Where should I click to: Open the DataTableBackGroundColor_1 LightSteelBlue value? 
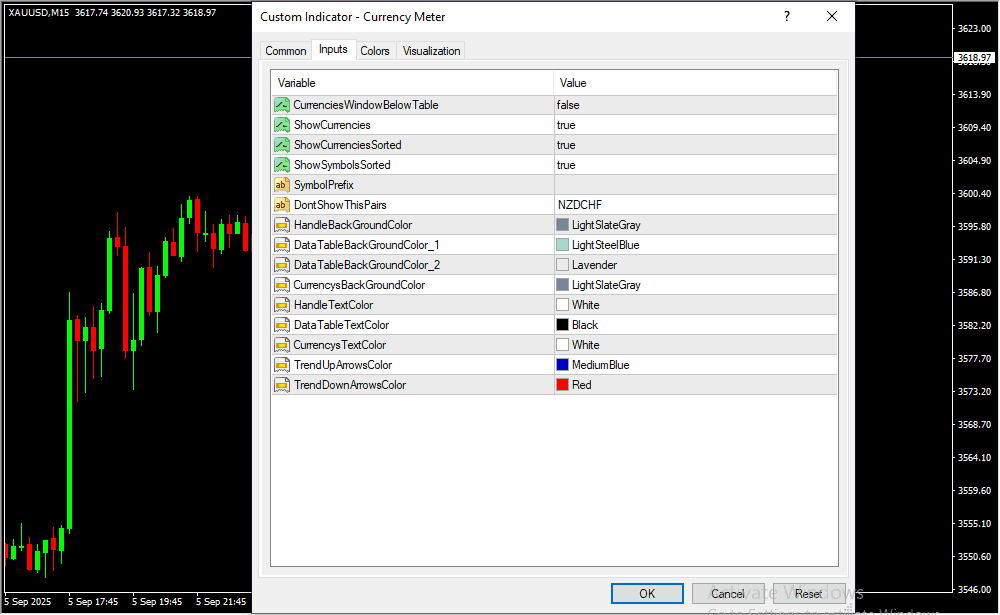tap(694, 245)
